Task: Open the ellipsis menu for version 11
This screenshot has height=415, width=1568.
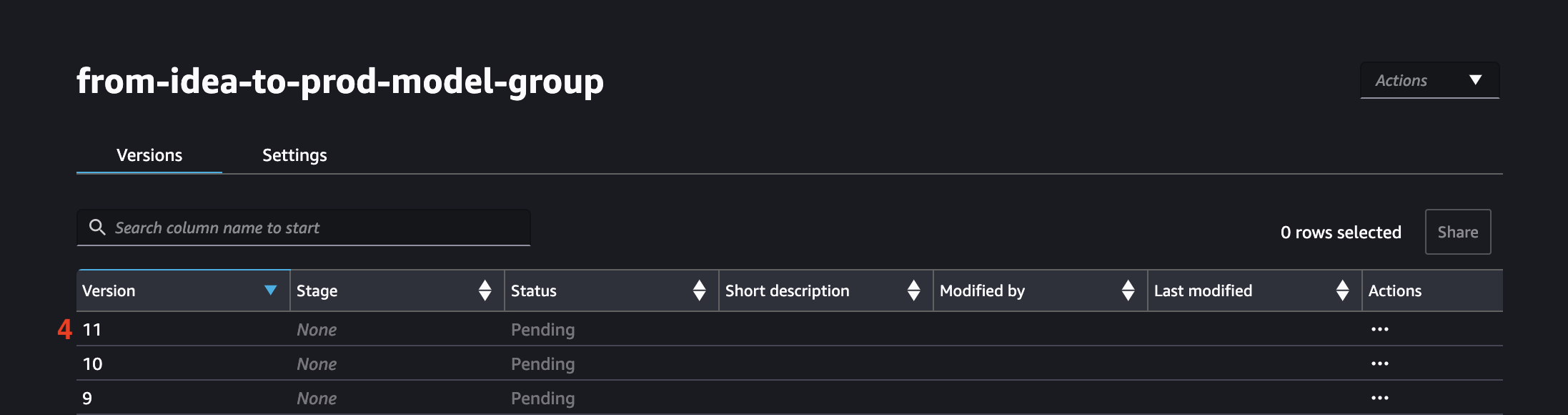Action: (x=1379, y=329)
